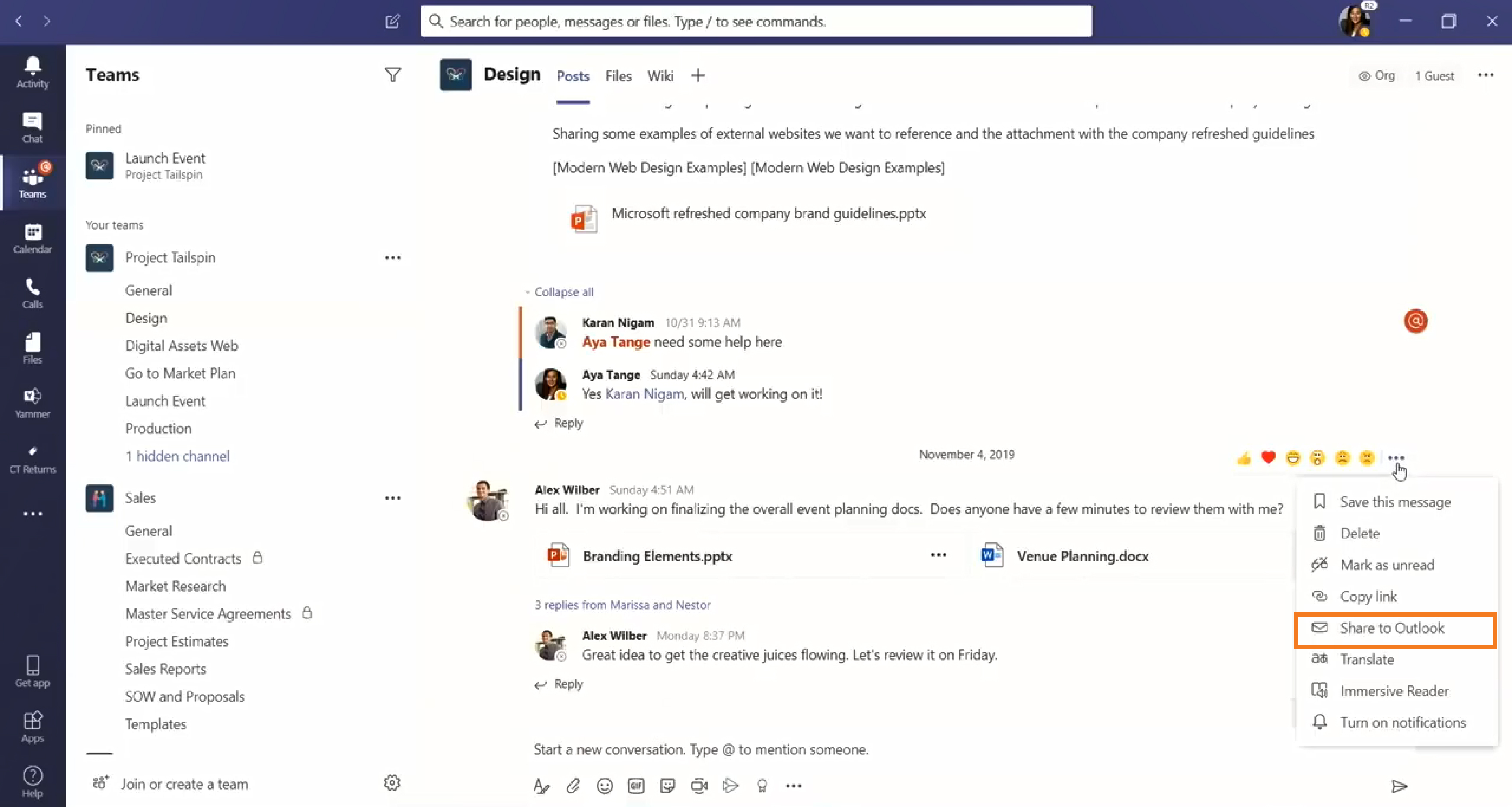Switch to the Wiki tab
Image resolution: width=1512 pixels, height=807 pixels.
tap(660, 76)
